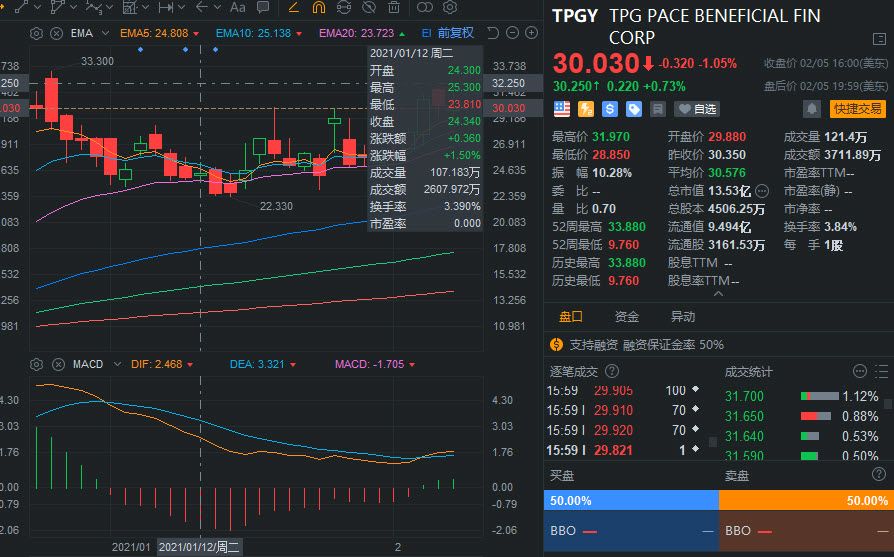
Task: Click the 30.030 current price
Action: coord(595,63)
